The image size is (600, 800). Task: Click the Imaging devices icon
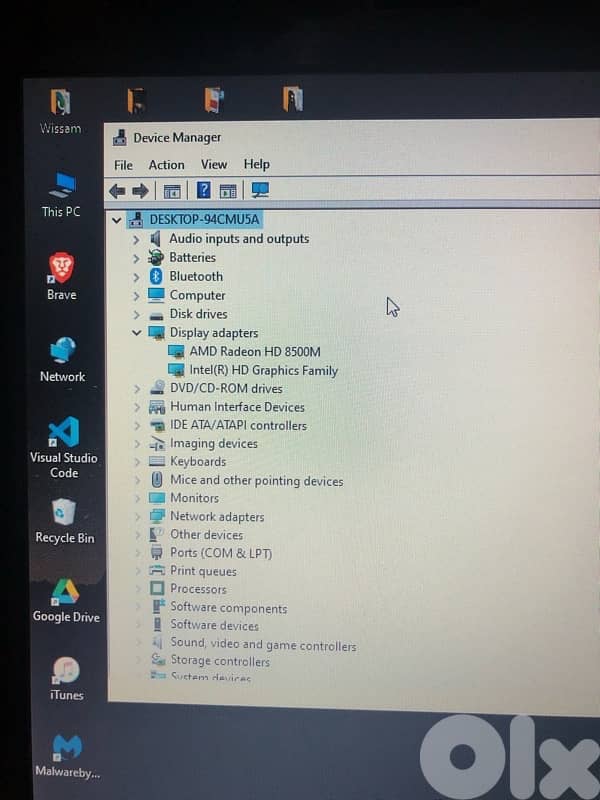pos(157,444)
